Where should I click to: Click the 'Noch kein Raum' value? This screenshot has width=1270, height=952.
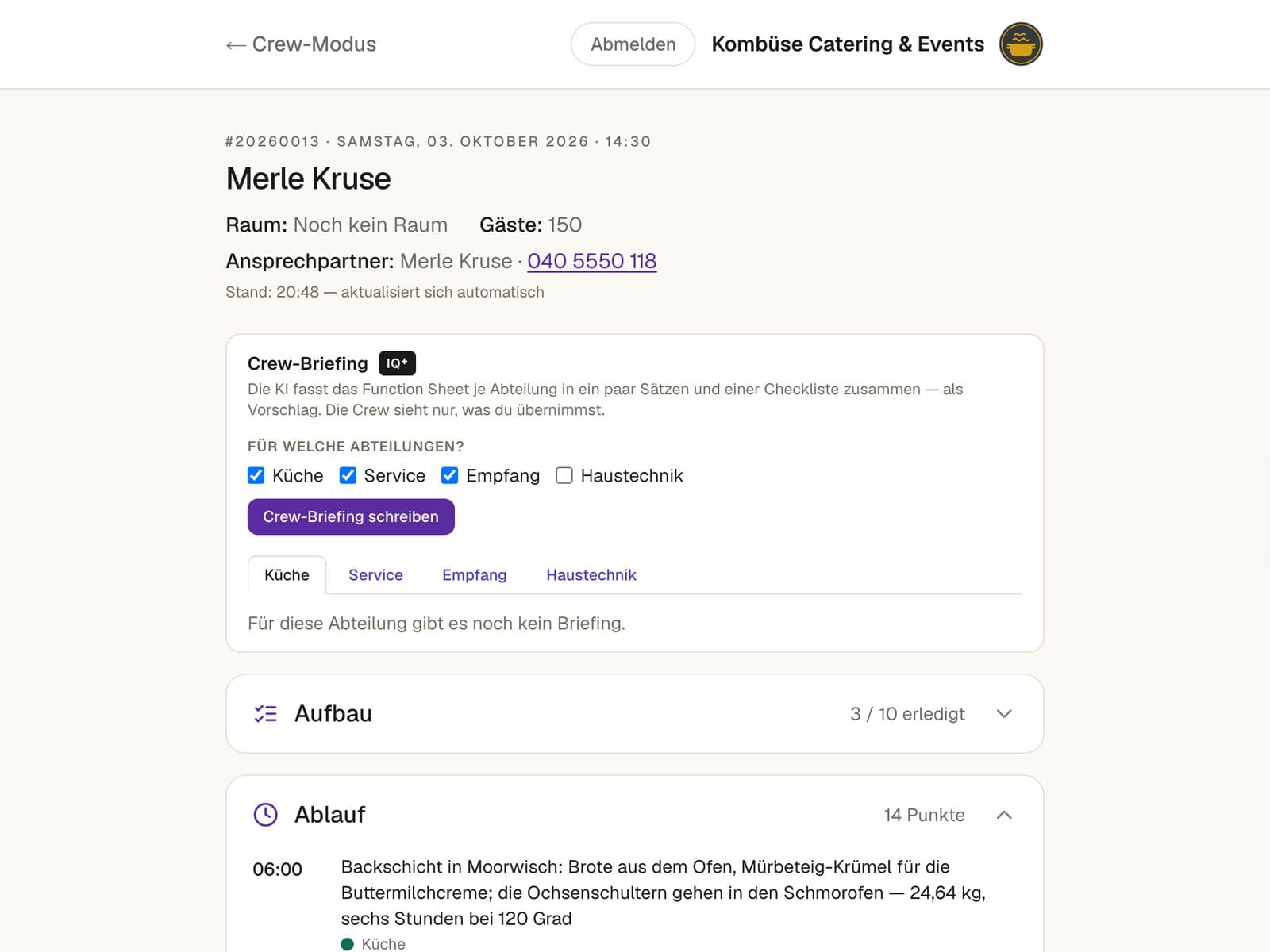(x=371, y=225)
